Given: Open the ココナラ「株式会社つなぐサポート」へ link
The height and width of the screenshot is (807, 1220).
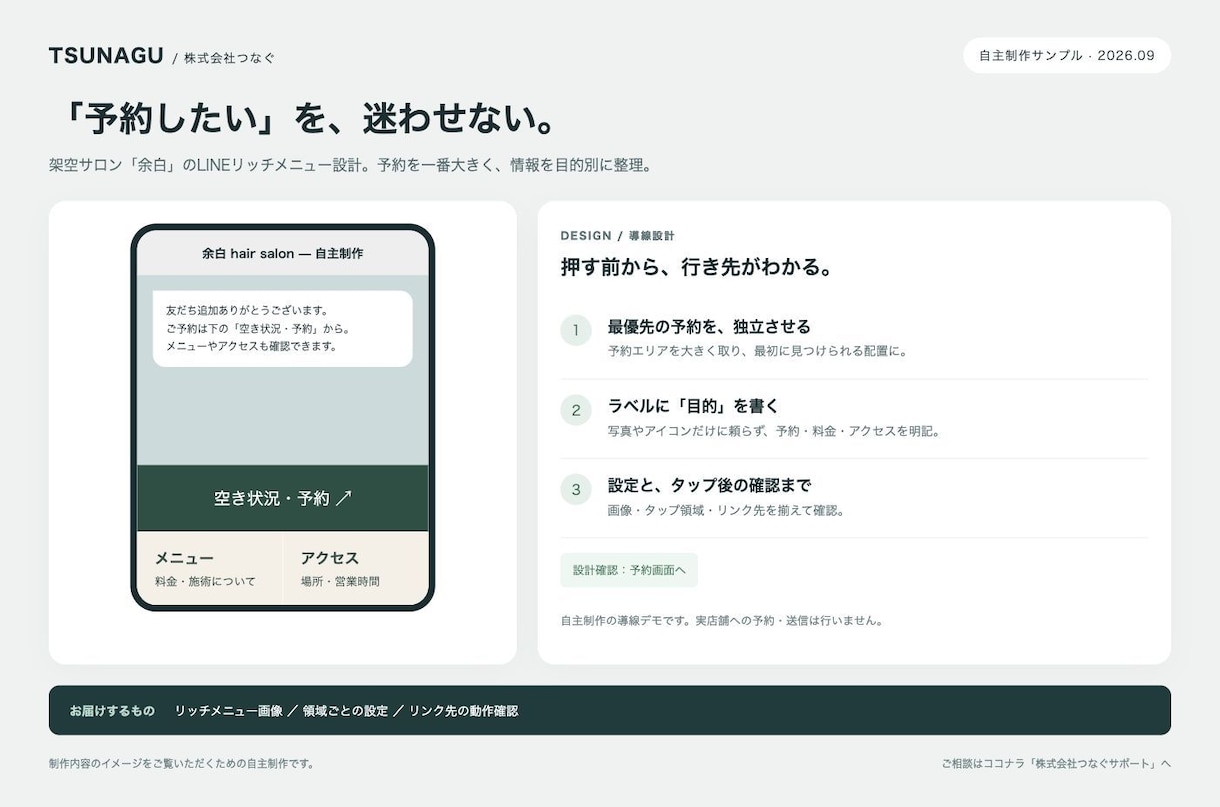Looking at the screenshot, I should point(1056,764).
